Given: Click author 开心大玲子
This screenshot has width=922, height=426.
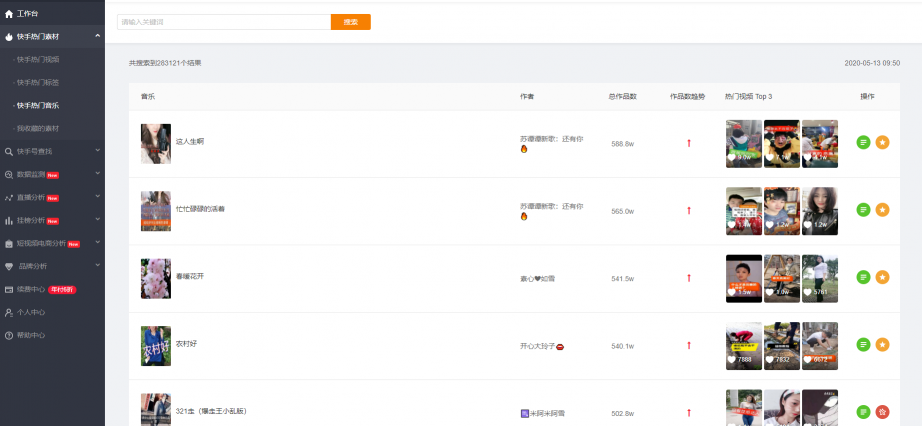Looking at the screenshot, I should pos(542,346).
